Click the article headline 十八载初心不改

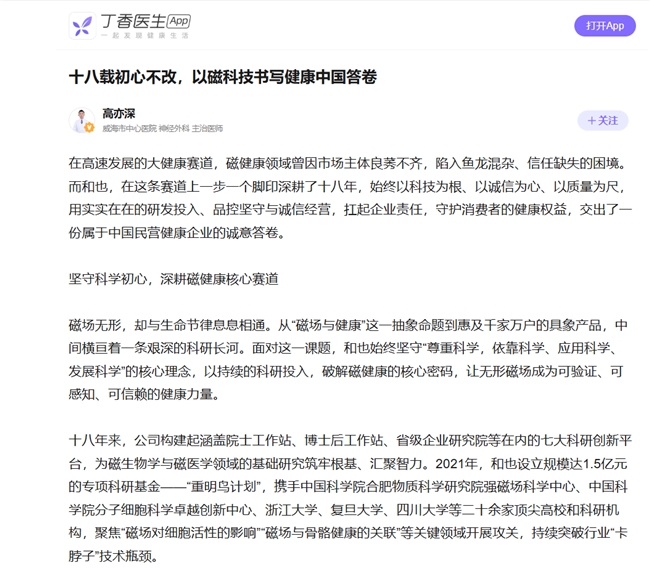[222, 76]
